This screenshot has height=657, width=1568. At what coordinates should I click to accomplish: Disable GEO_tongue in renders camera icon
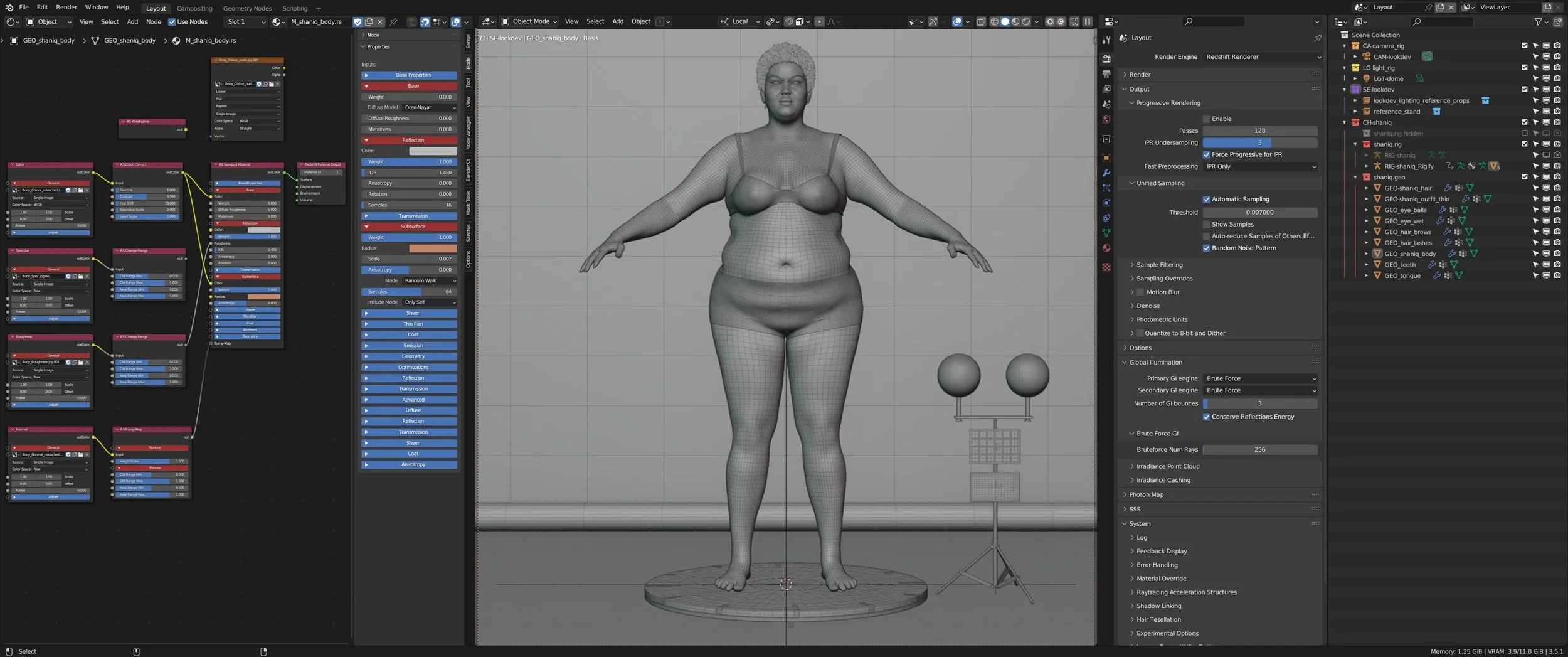(1557, 275)
